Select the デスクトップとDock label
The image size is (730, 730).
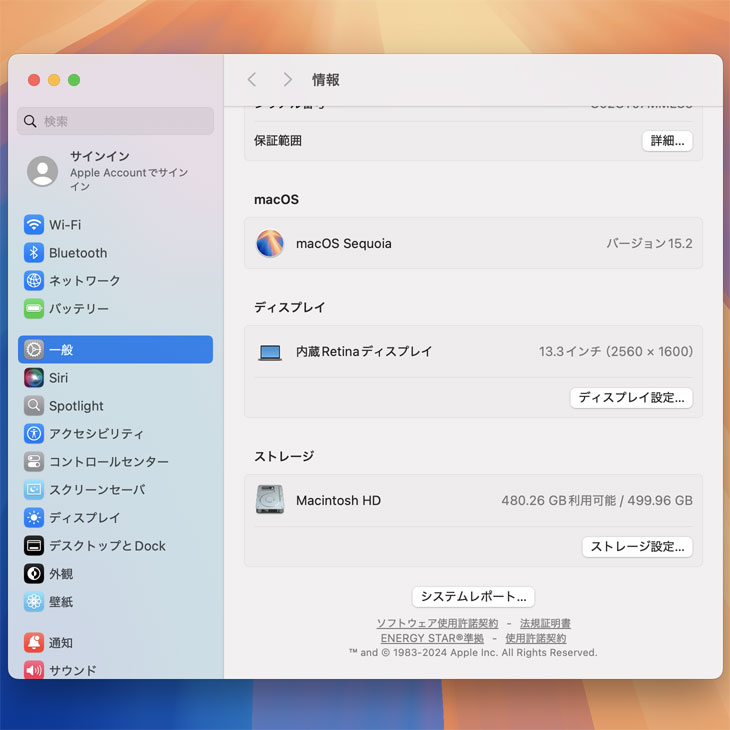point(108,546)
